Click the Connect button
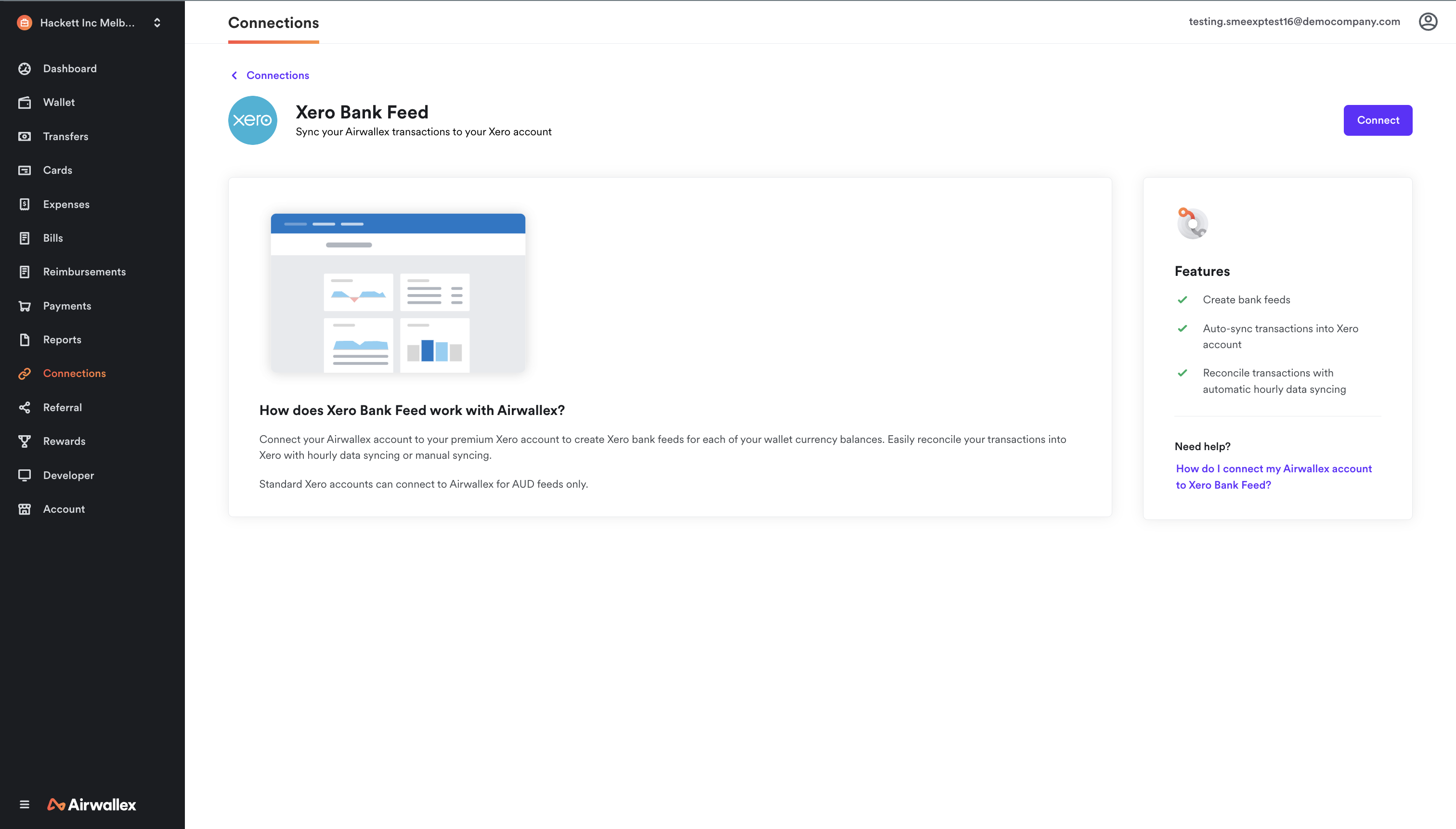 click(1378, 120)
